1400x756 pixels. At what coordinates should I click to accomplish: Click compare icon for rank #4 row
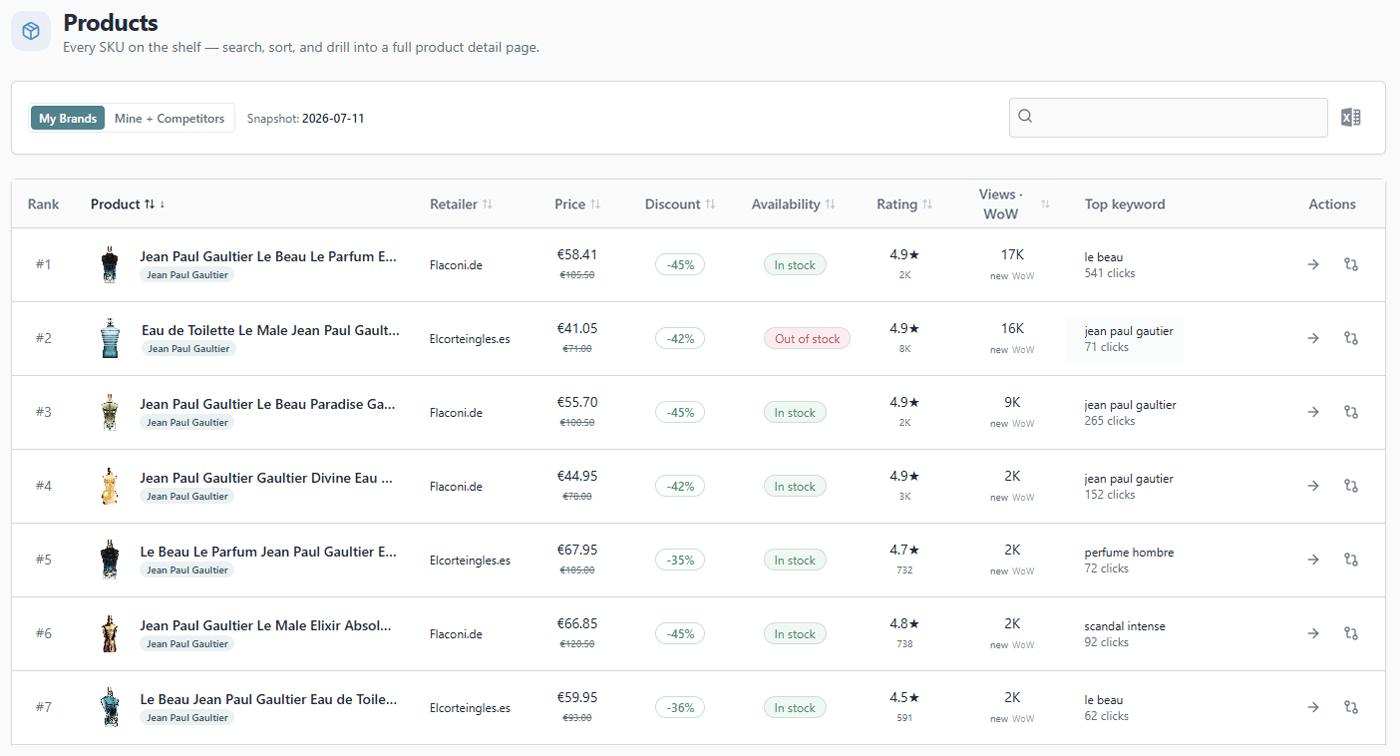point(1351,486)
